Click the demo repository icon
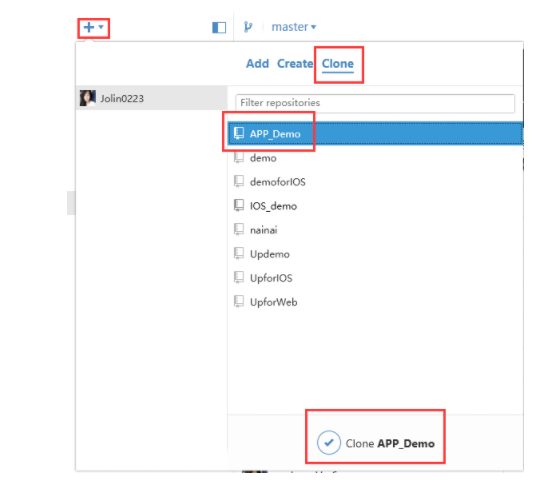 [239, 157]
